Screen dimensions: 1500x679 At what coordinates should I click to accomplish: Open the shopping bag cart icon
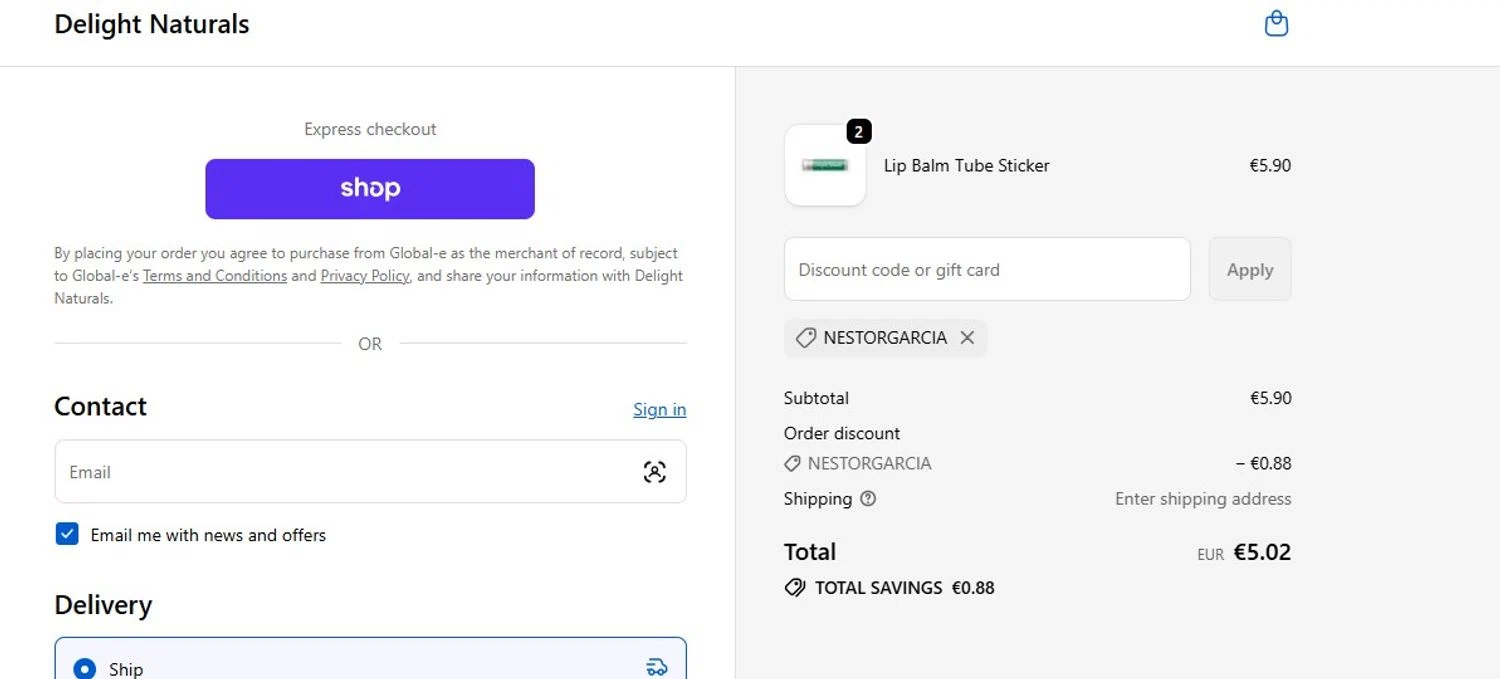1276,23
